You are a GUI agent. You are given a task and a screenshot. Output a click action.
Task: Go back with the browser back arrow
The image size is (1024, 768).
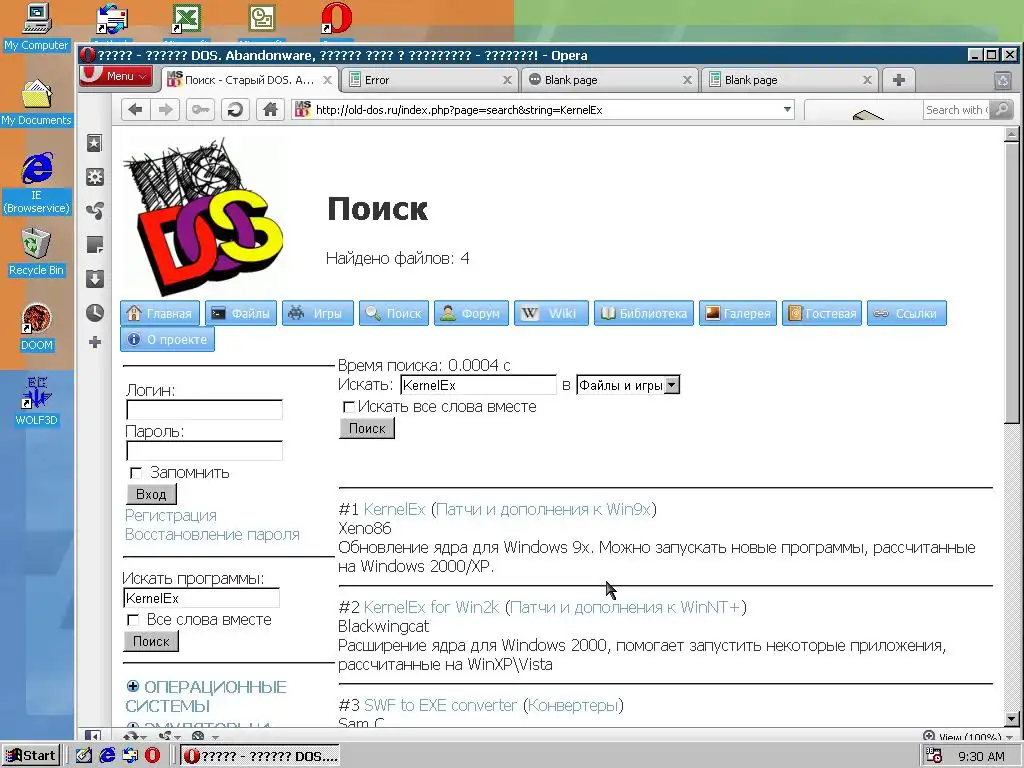coord(135,110)
